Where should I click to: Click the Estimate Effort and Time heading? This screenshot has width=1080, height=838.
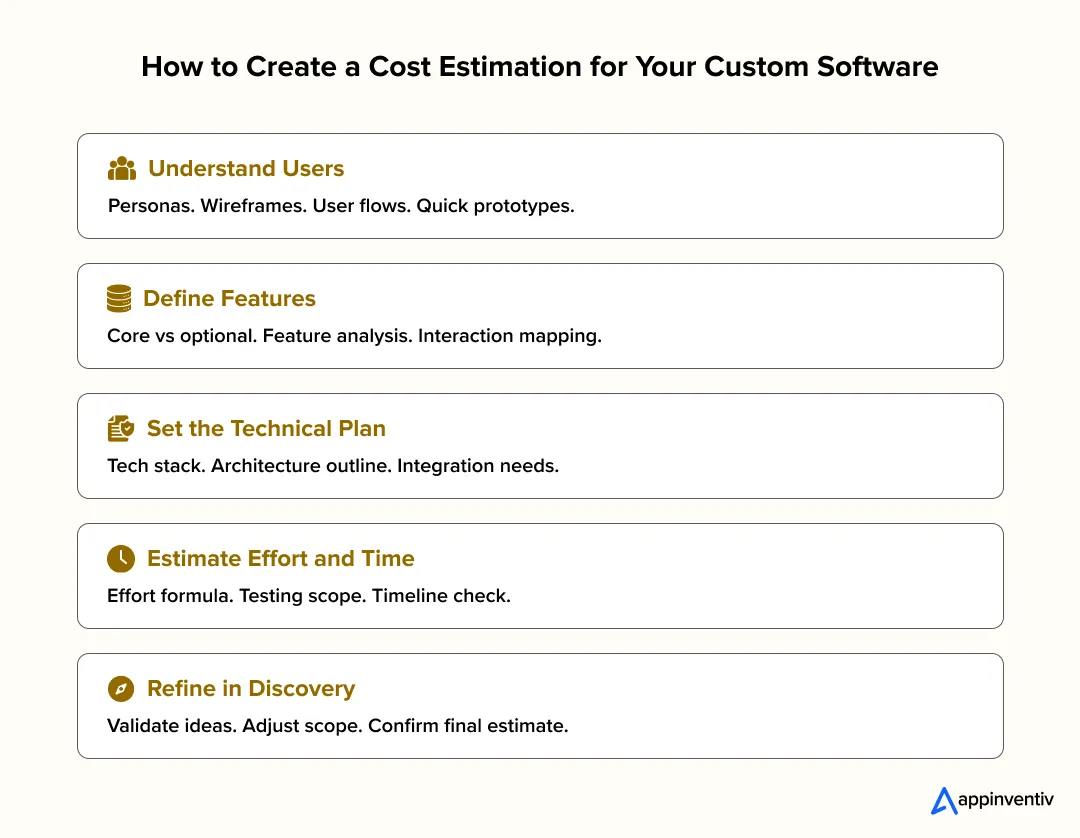(x=280, y=558)
